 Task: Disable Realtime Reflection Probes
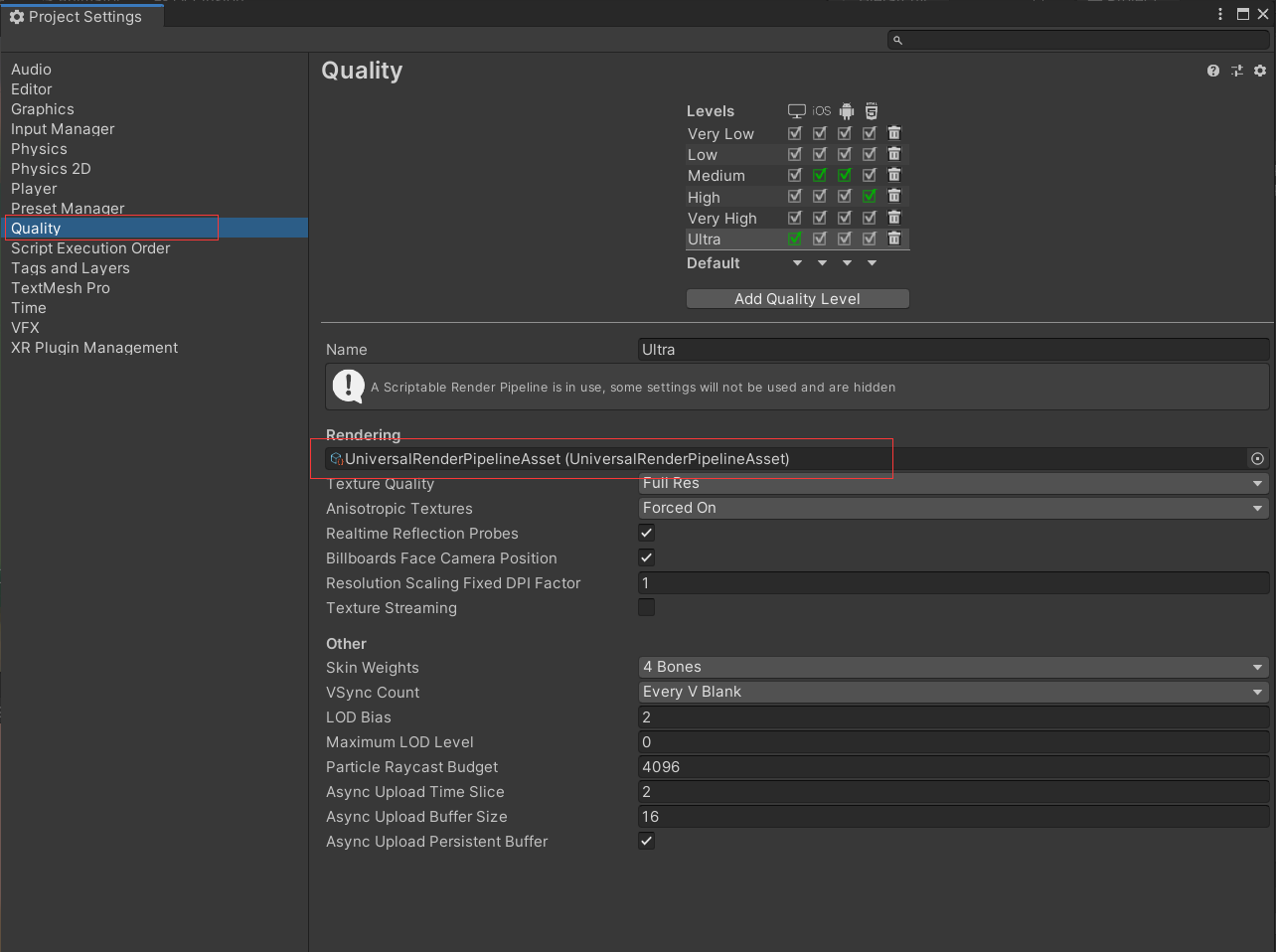tap(646, 533)
